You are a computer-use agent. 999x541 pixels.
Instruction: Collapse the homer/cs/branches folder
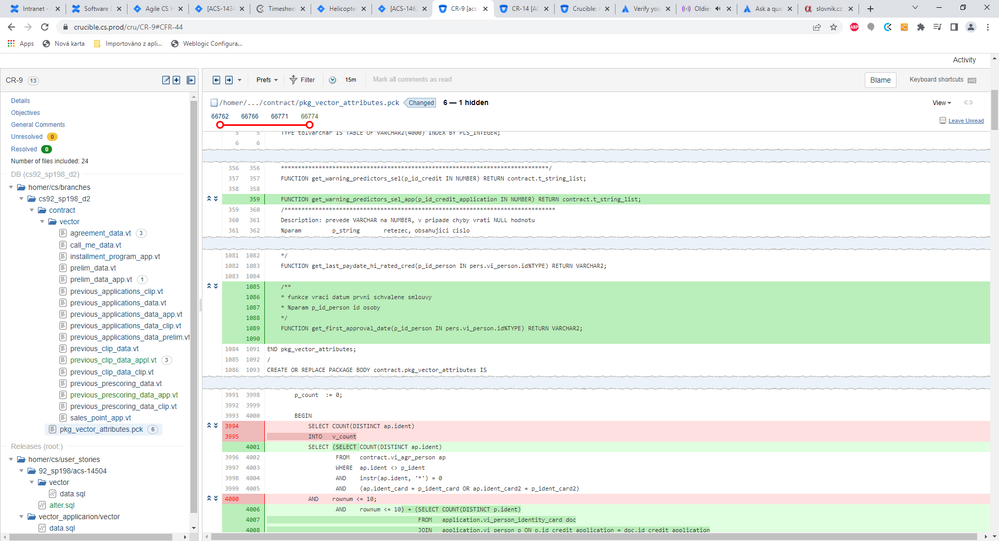click(x=11, y=187)
